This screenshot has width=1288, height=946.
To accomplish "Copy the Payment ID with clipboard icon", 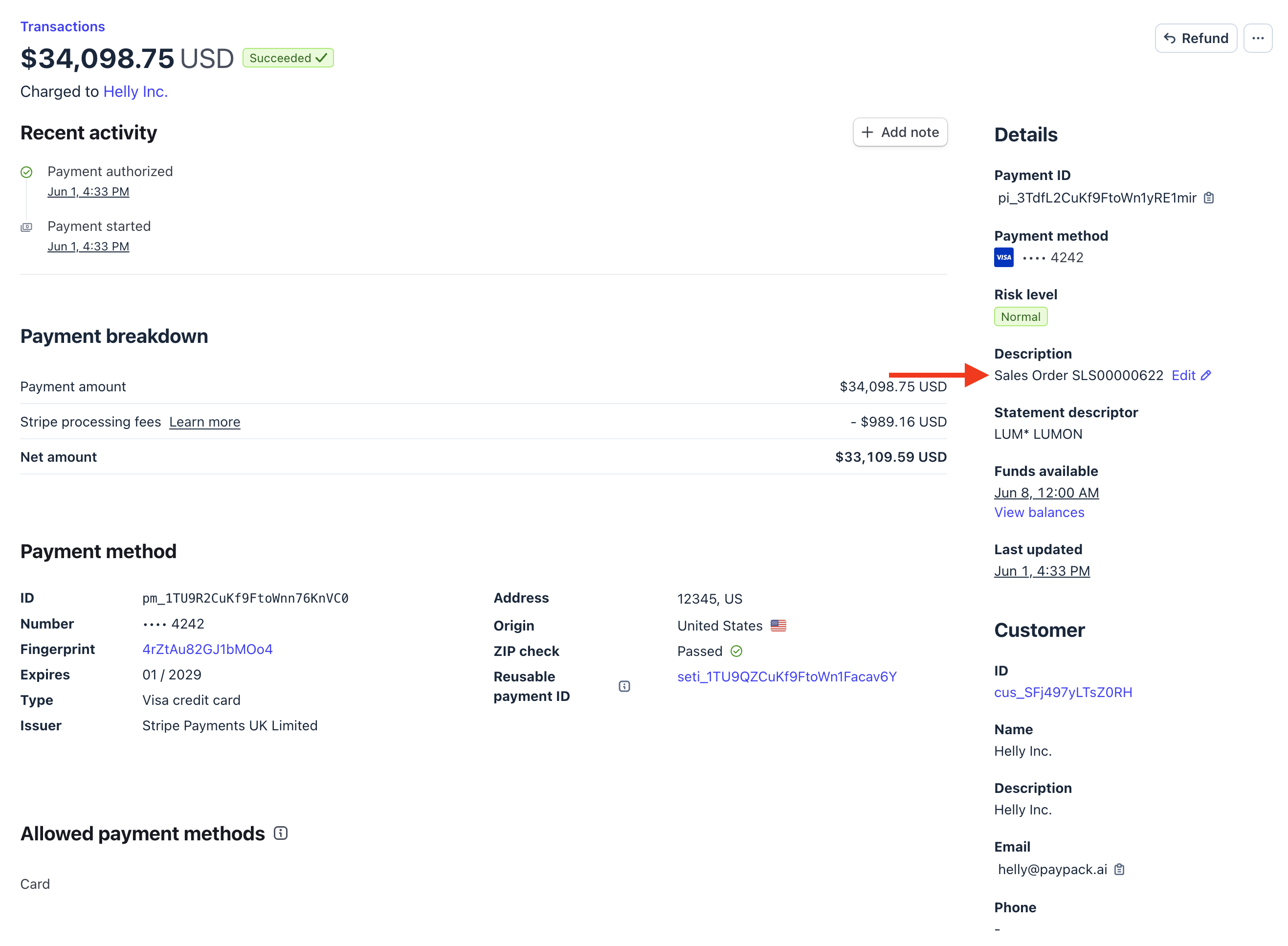I will pos(1208,198).
